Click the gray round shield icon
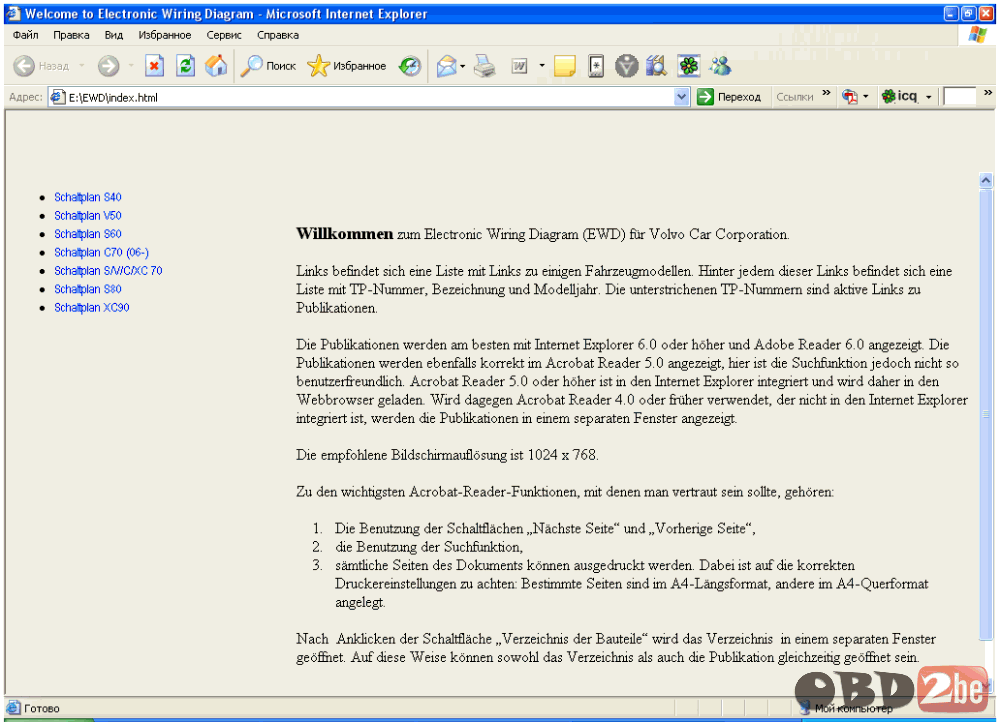This screenshot has width=1000, height=722. [626, 66]
